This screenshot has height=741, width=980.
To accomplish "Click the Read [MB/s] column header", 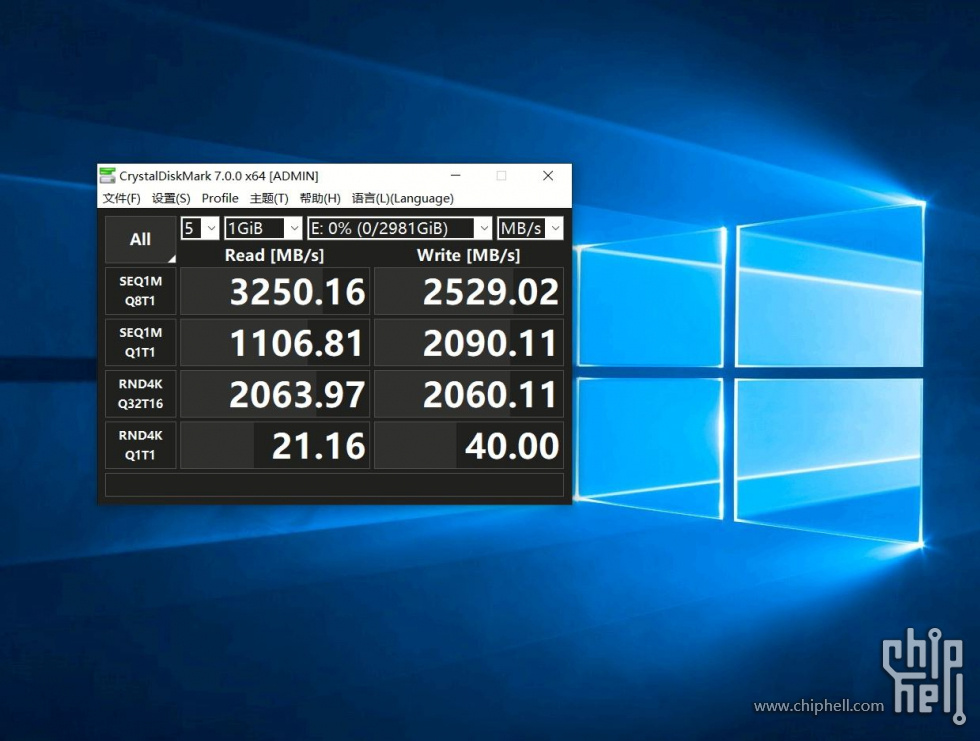I will (x=274, y=255).
